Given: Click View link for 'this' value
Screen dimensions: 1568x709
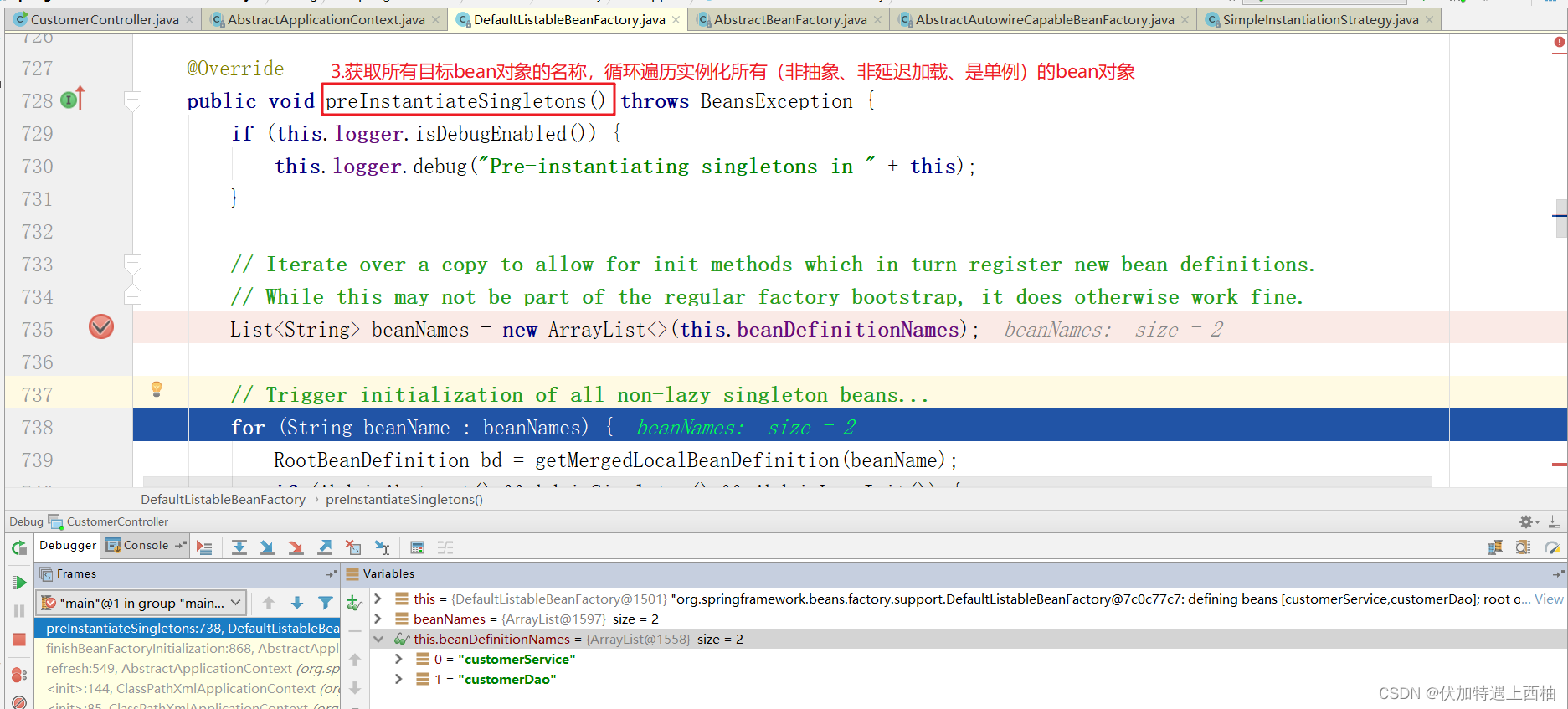Looking at the screenshot, I should pyautogui.click(x=1548, y=599).
